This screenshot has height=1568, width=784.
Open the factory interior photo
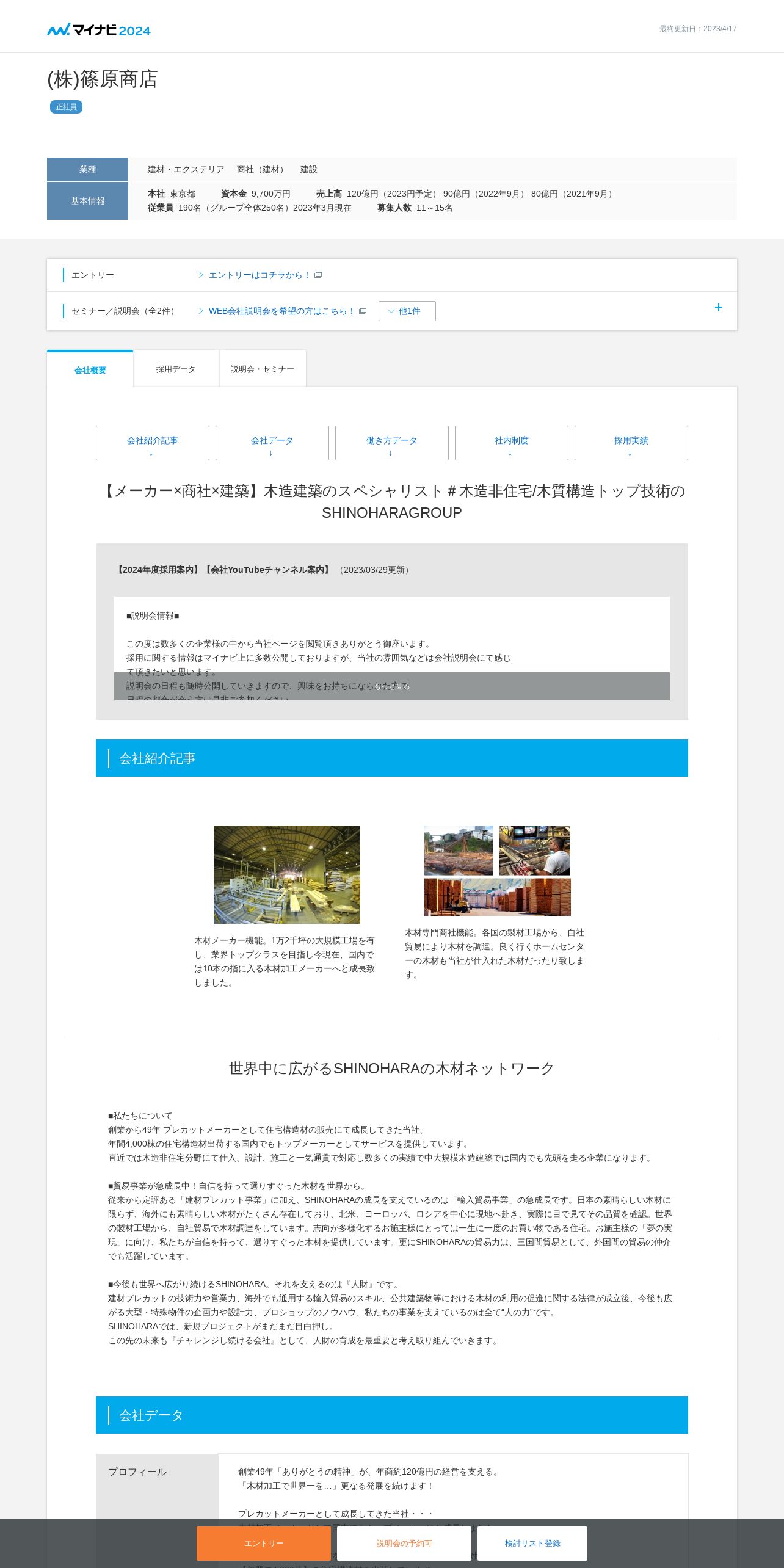(x=287, y=874)
